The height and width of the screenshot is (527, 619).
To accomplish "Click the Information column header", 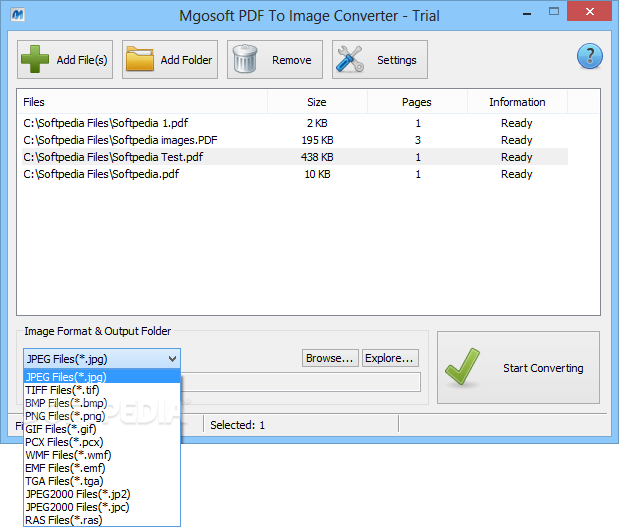I will (517, 102).
